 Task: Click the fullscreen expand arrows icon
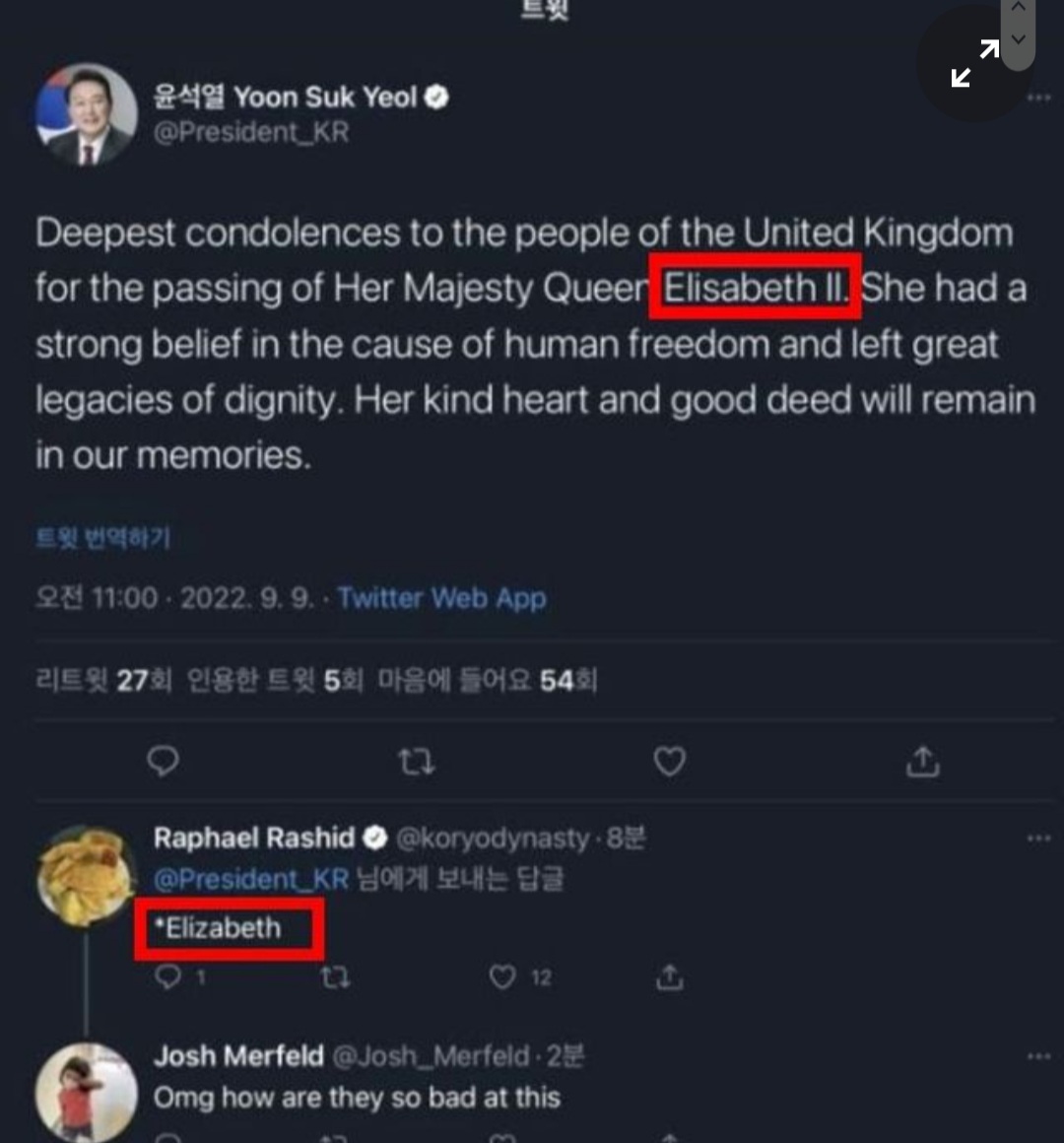[975, 64]
